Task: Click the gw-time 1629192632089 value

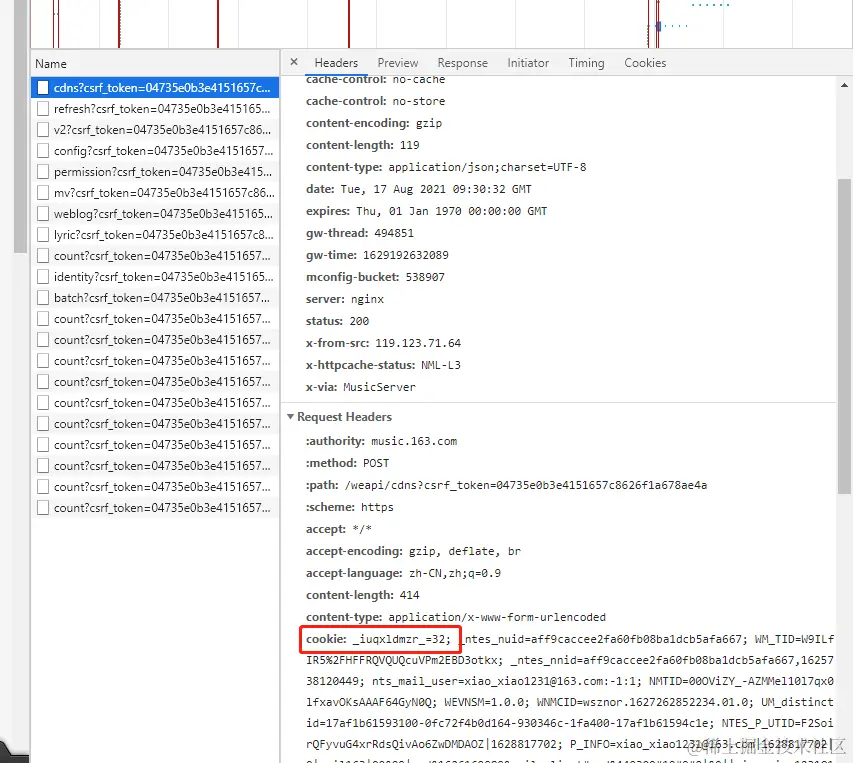Action: pyautogui.click(x=406, y=255)
